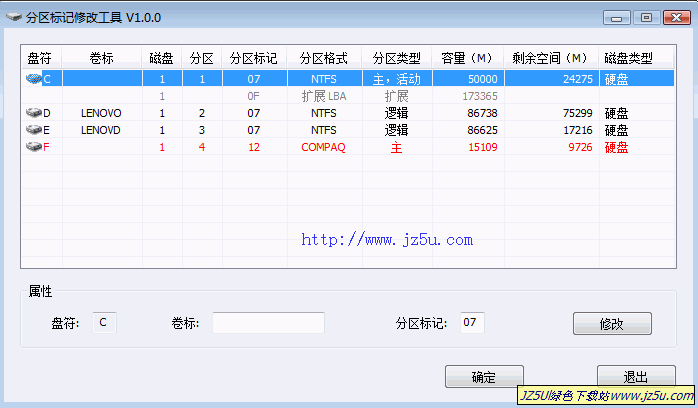
Task: Sort by the 分区标记 column header
Action: [255, 58]
